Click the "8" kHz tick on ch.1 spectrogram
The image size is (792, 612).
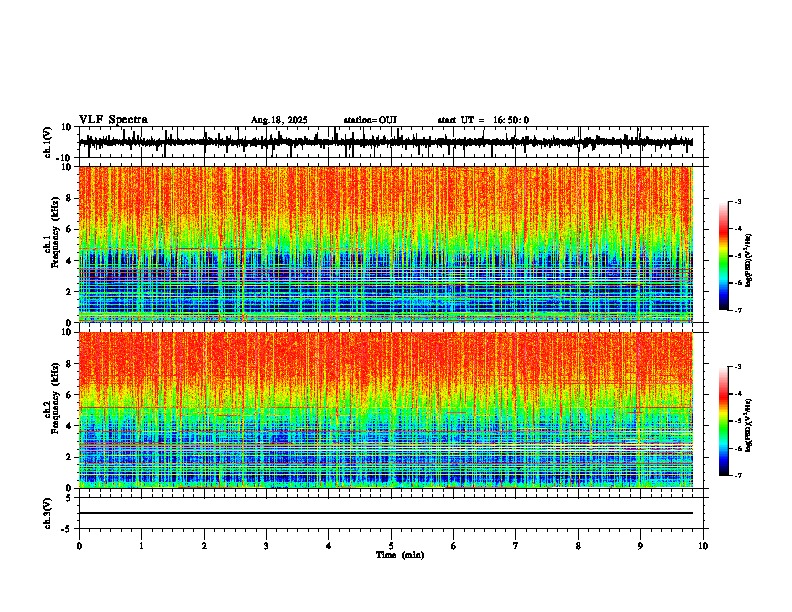(x=70, y=198)
